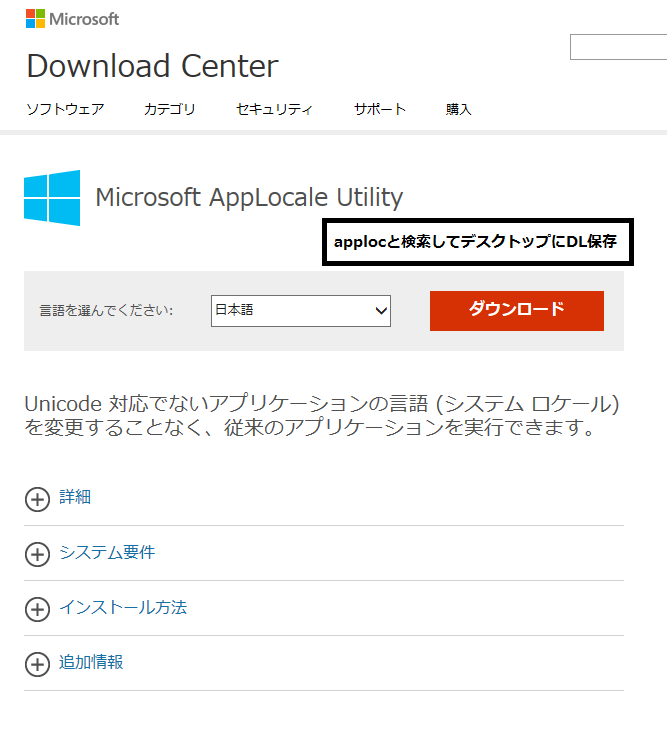Open the 購入 menu

[459, 109]
